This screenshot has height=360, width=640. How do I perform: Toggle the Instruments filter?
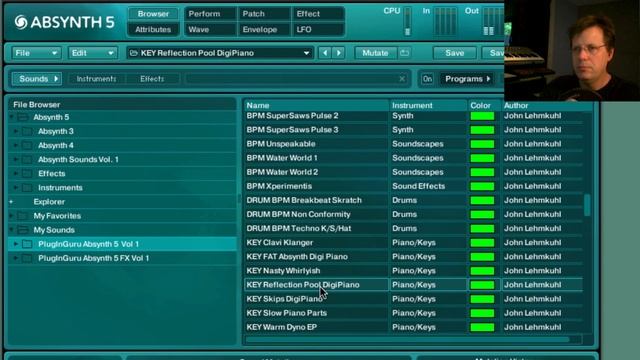click(96, 79)
